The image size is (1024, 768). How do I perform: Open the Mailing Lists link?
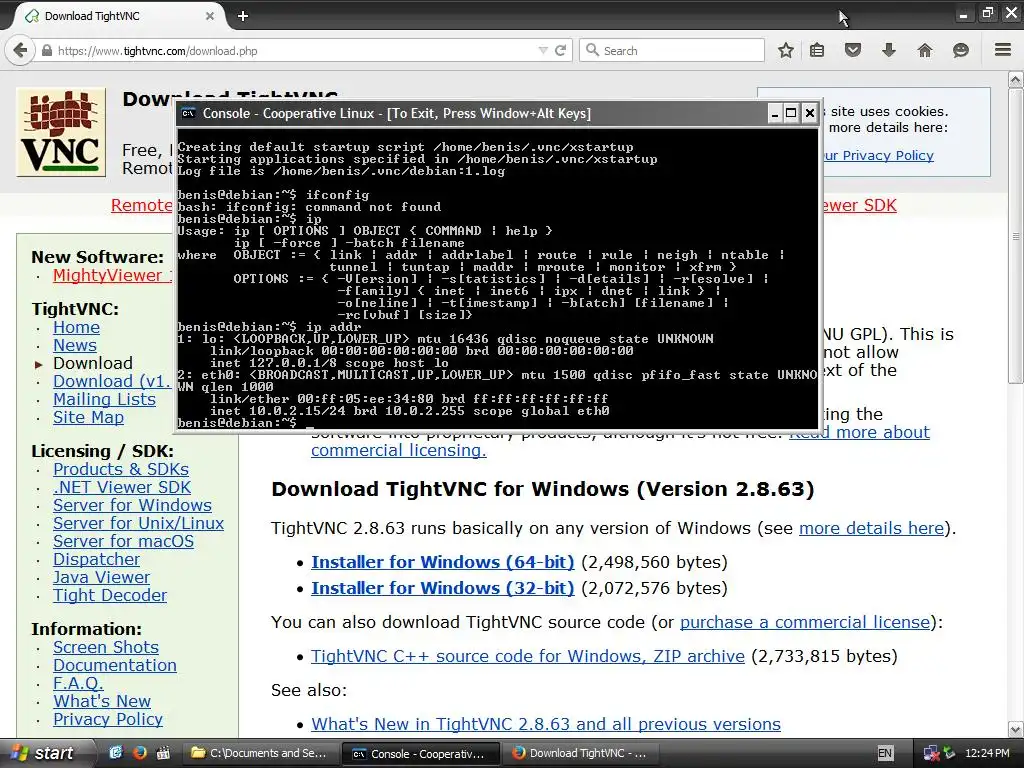click(104, 399)
